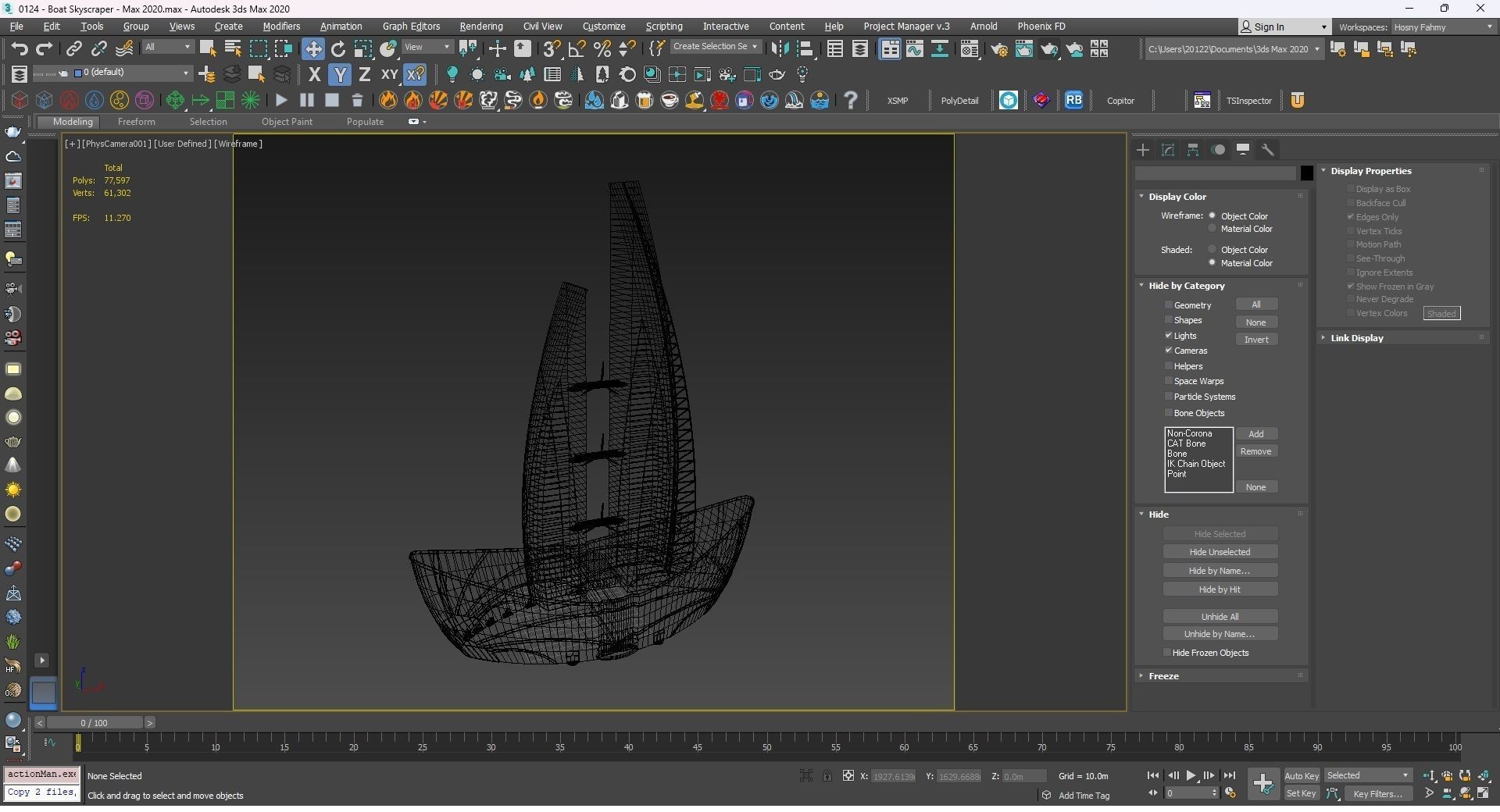Switch to Object Paint ribbon tab
This screenshot has width=1500, height=812.
(287, 121)
